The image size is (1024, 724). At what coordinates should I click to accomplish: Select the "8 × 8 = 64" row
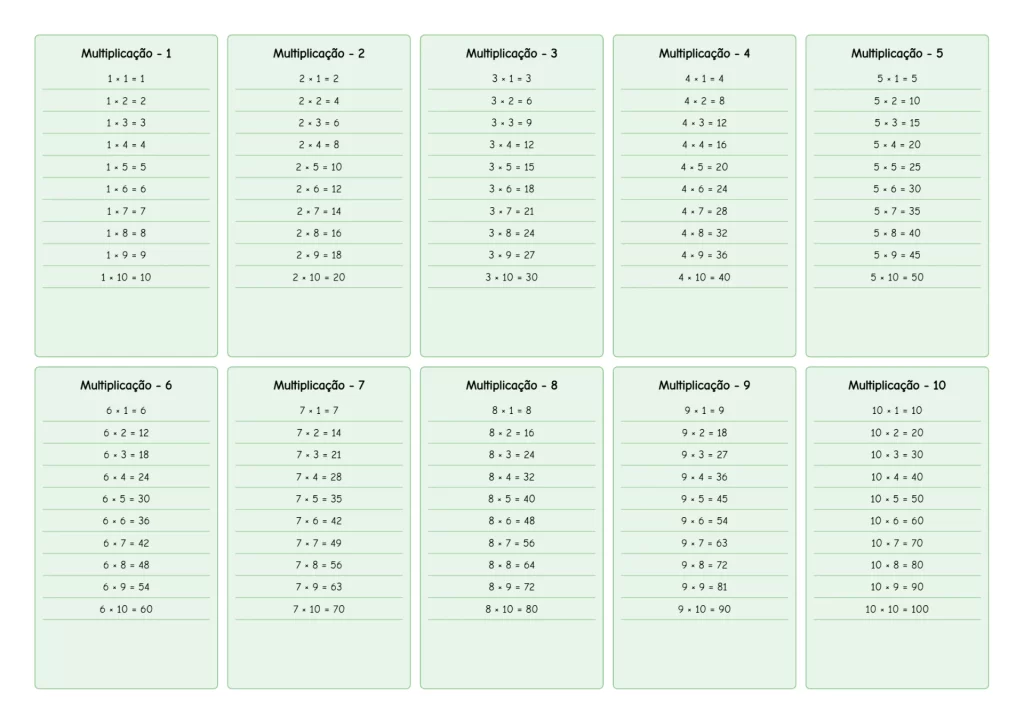[x=512, y=565]
